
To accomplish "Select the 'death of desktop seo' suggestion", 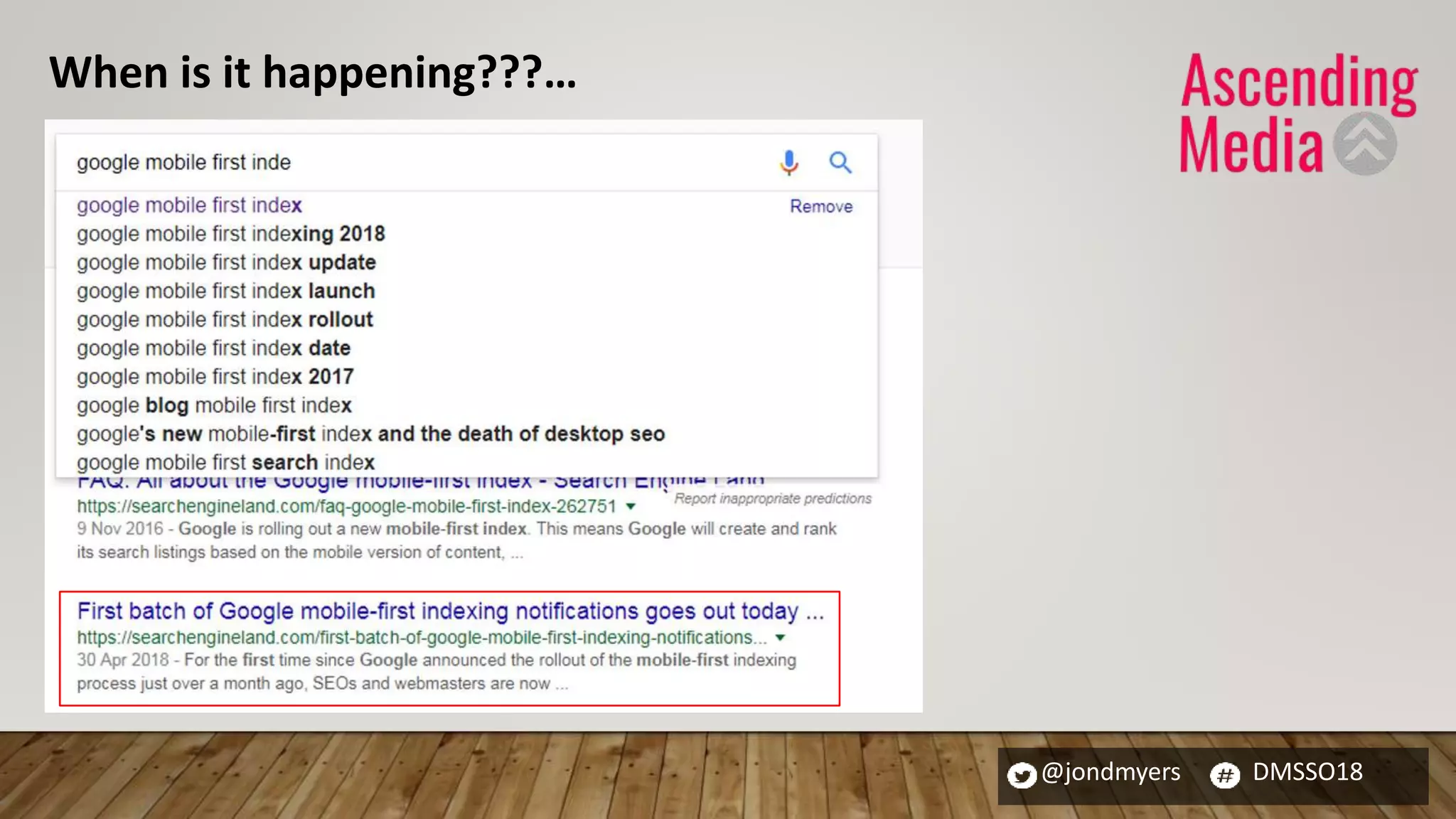I will click(370, 434).
